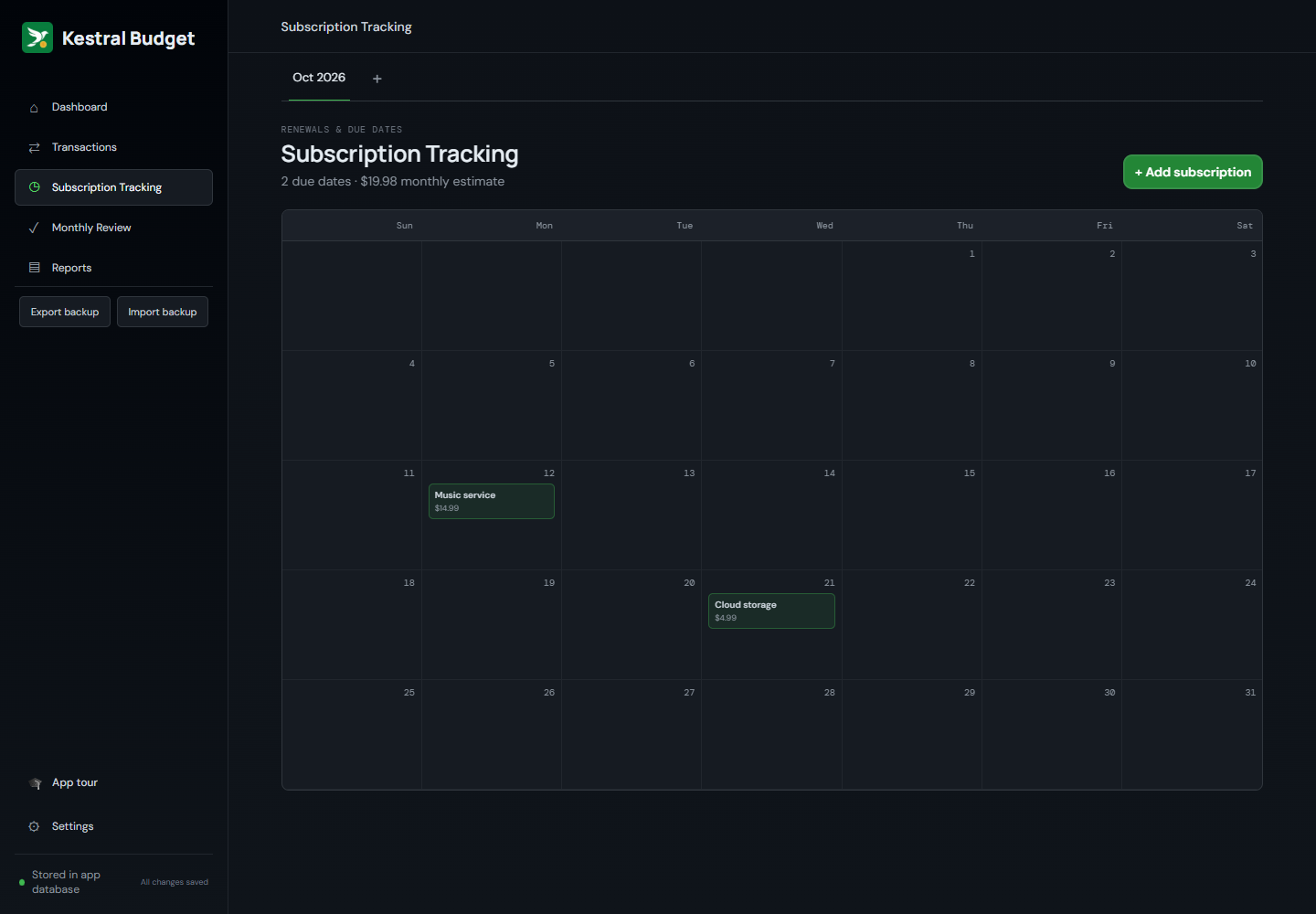Click the Monthly Review checkmark icon
The image size is (1316, 914).
[x=34, y=228]
